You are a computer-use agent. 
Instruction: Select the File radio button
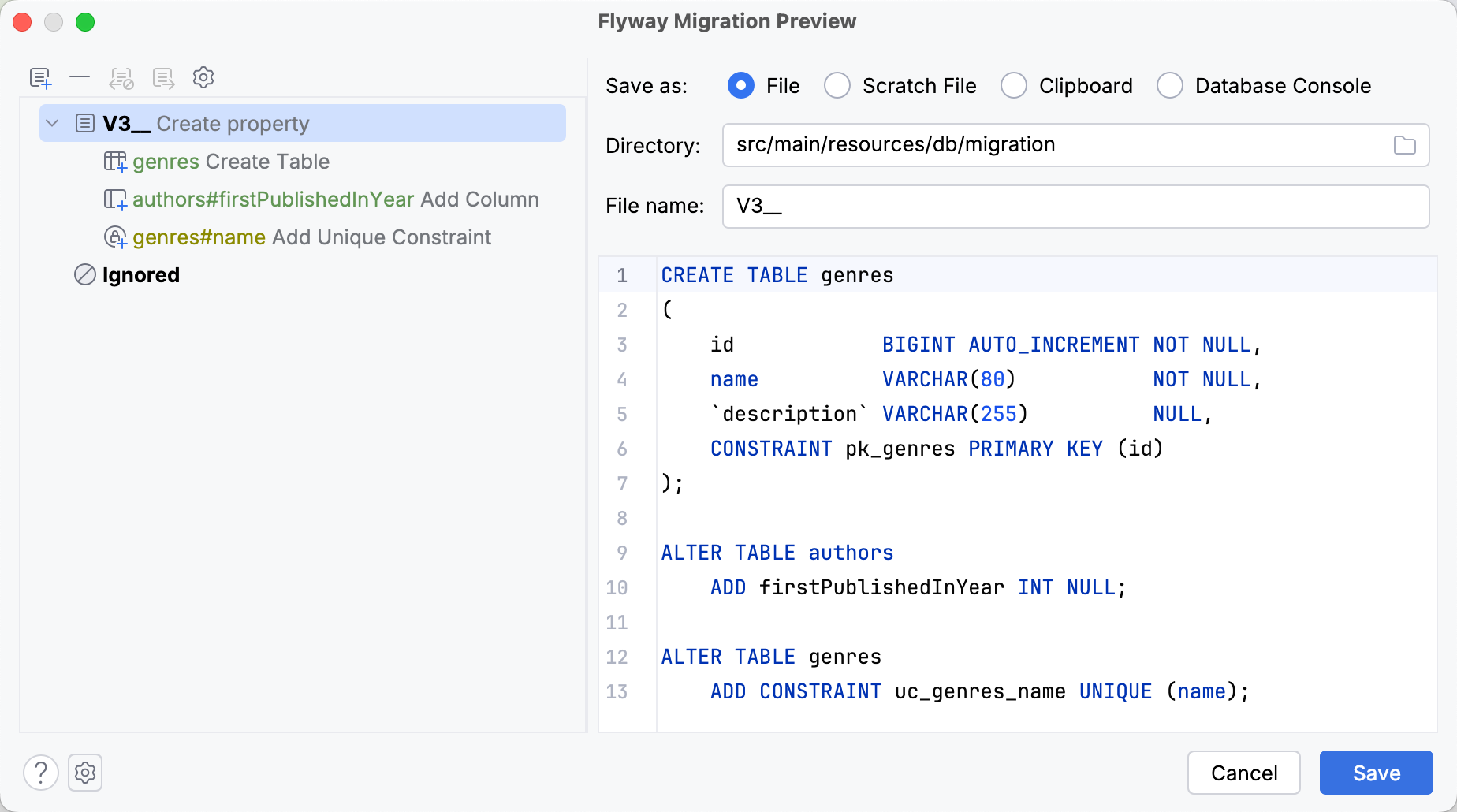pos(741,85)
